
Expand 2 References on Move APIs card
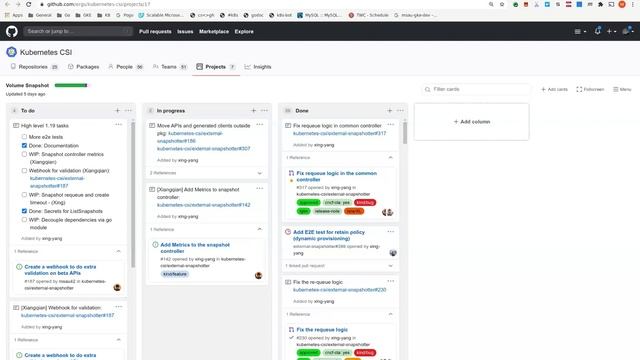coord(260,173)
